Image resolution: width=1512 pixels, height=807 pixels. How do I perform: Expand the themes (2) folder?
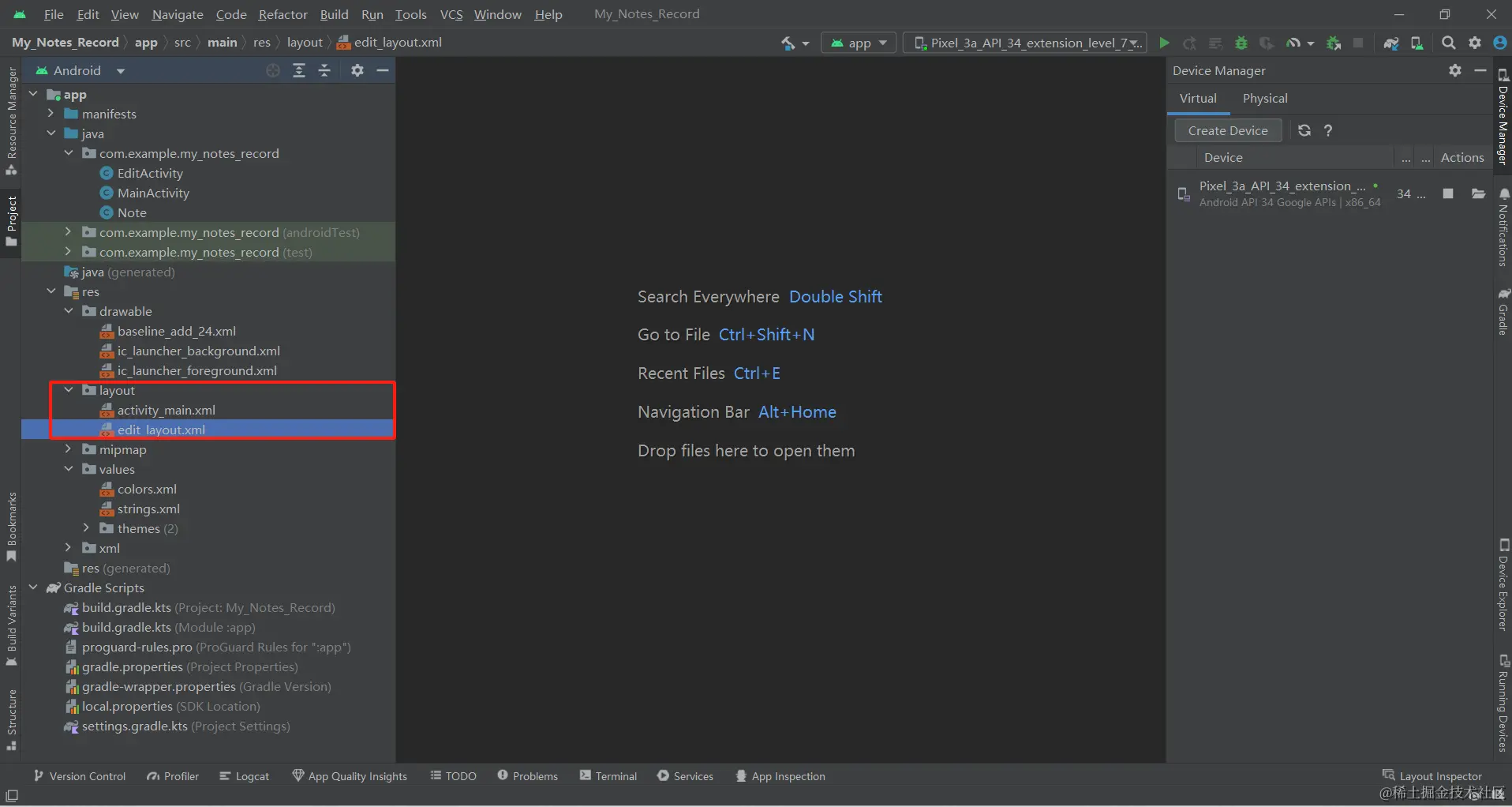87,528
